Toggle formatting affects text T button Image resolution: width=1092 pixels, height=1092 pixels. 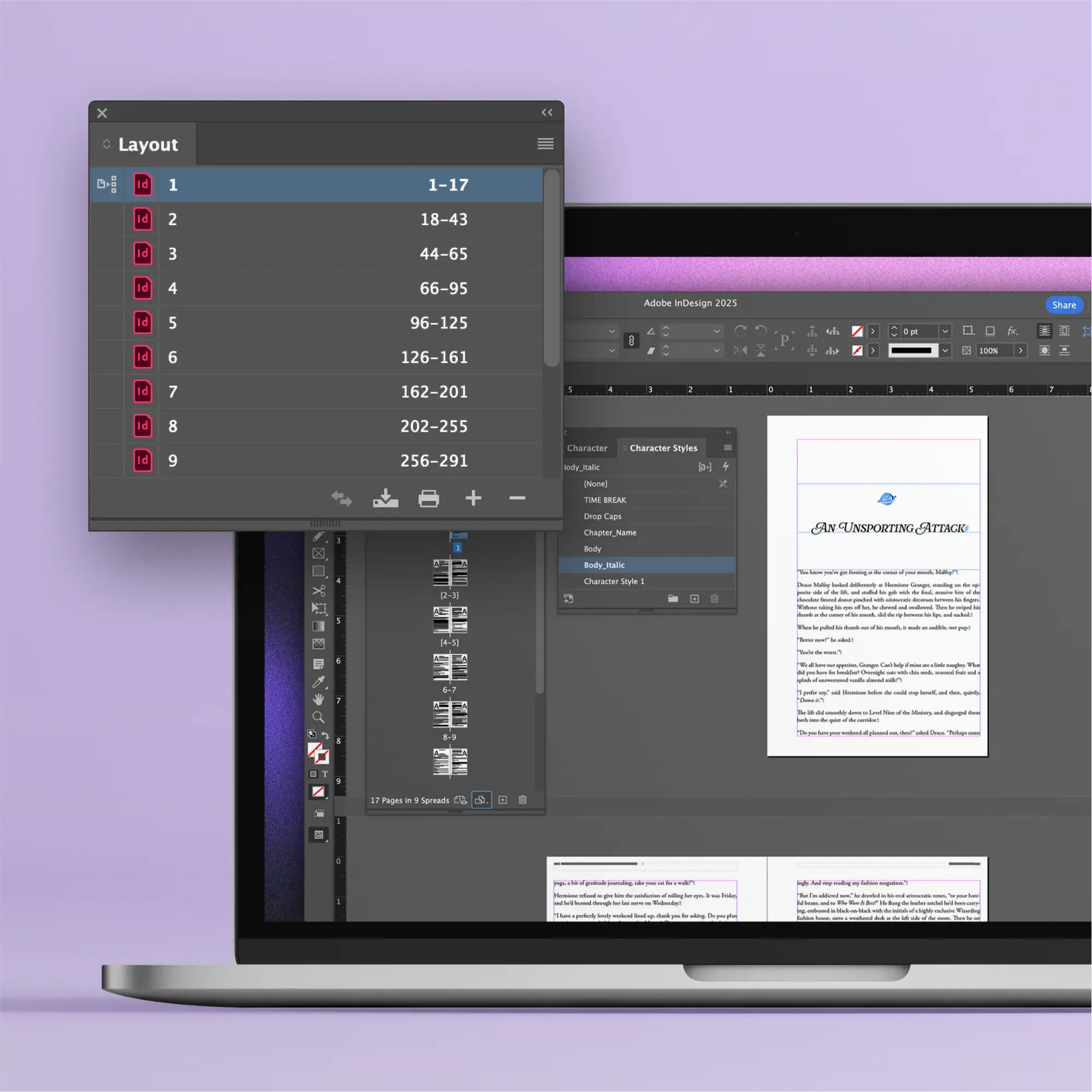coord(325,774)
